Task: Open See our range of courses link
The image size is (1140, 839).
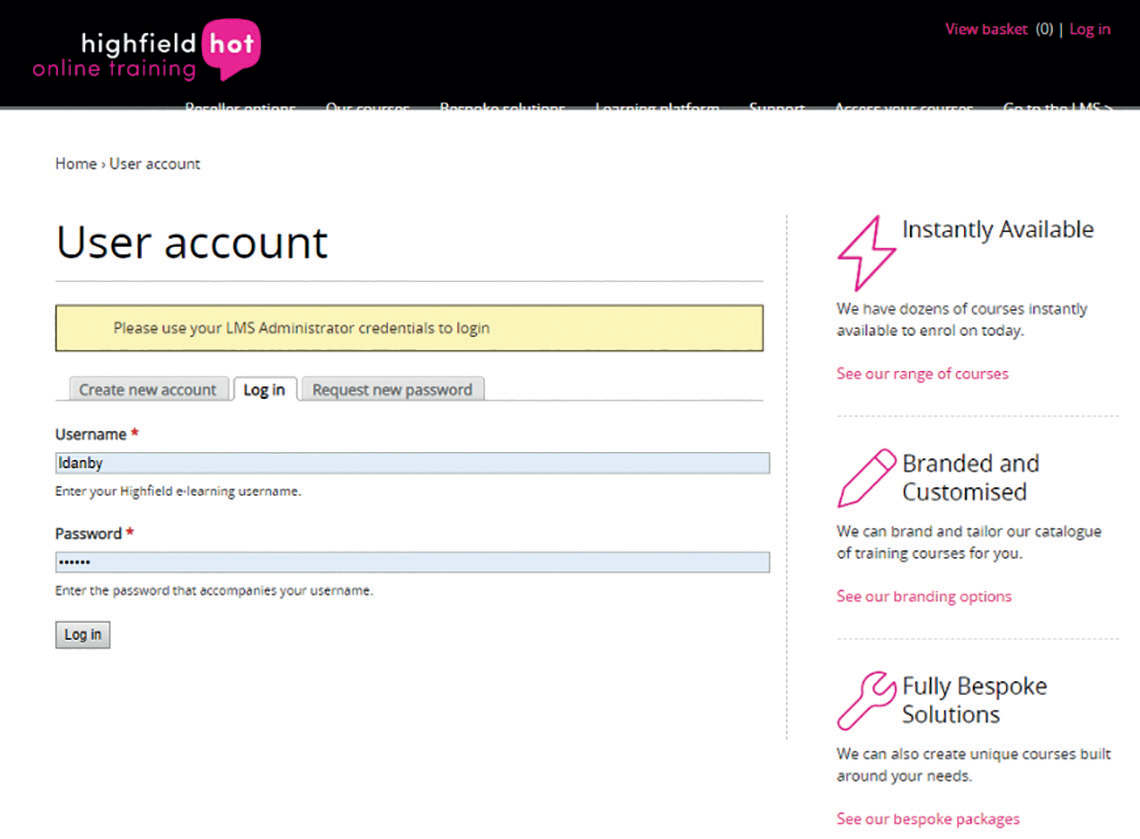Action: (922, 374)
